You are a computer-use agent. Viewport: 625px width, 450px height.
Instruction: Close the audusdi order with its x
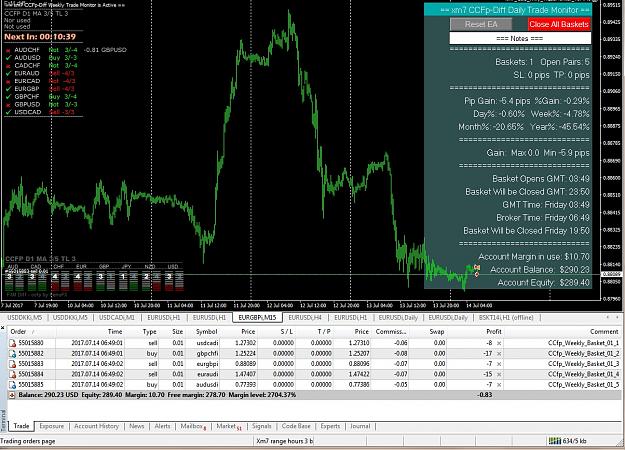[499, 385]
